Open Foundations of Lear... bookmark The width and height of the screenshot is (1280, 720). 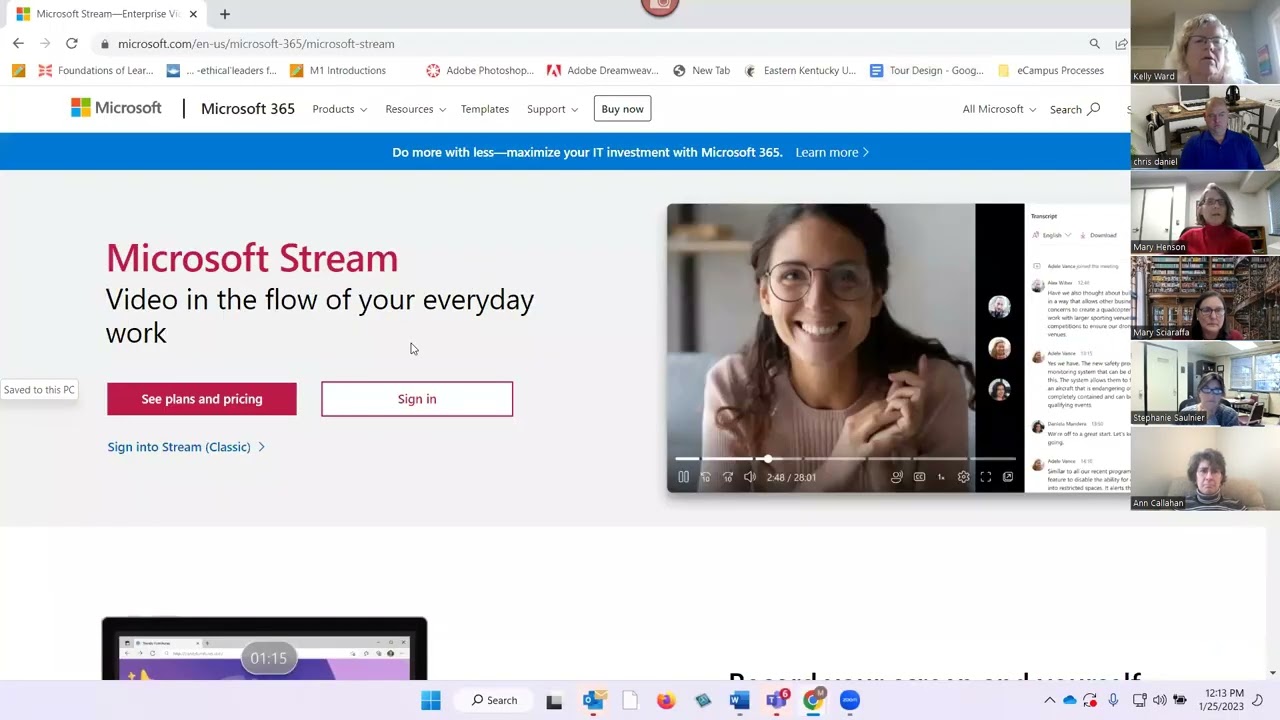(95, 71)
